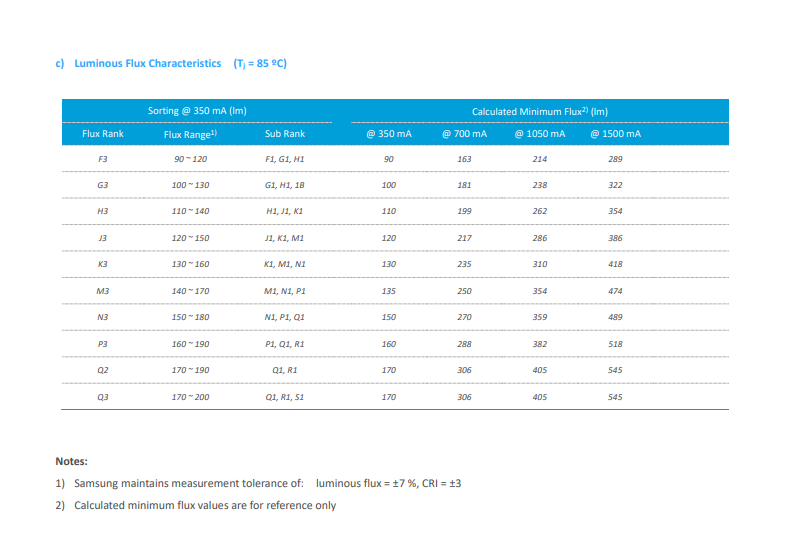The height and width of the screenshot is (558, 785).
Task: Click the '160 ~ 190' flux range cell
Action: click(x=190, y=343)
